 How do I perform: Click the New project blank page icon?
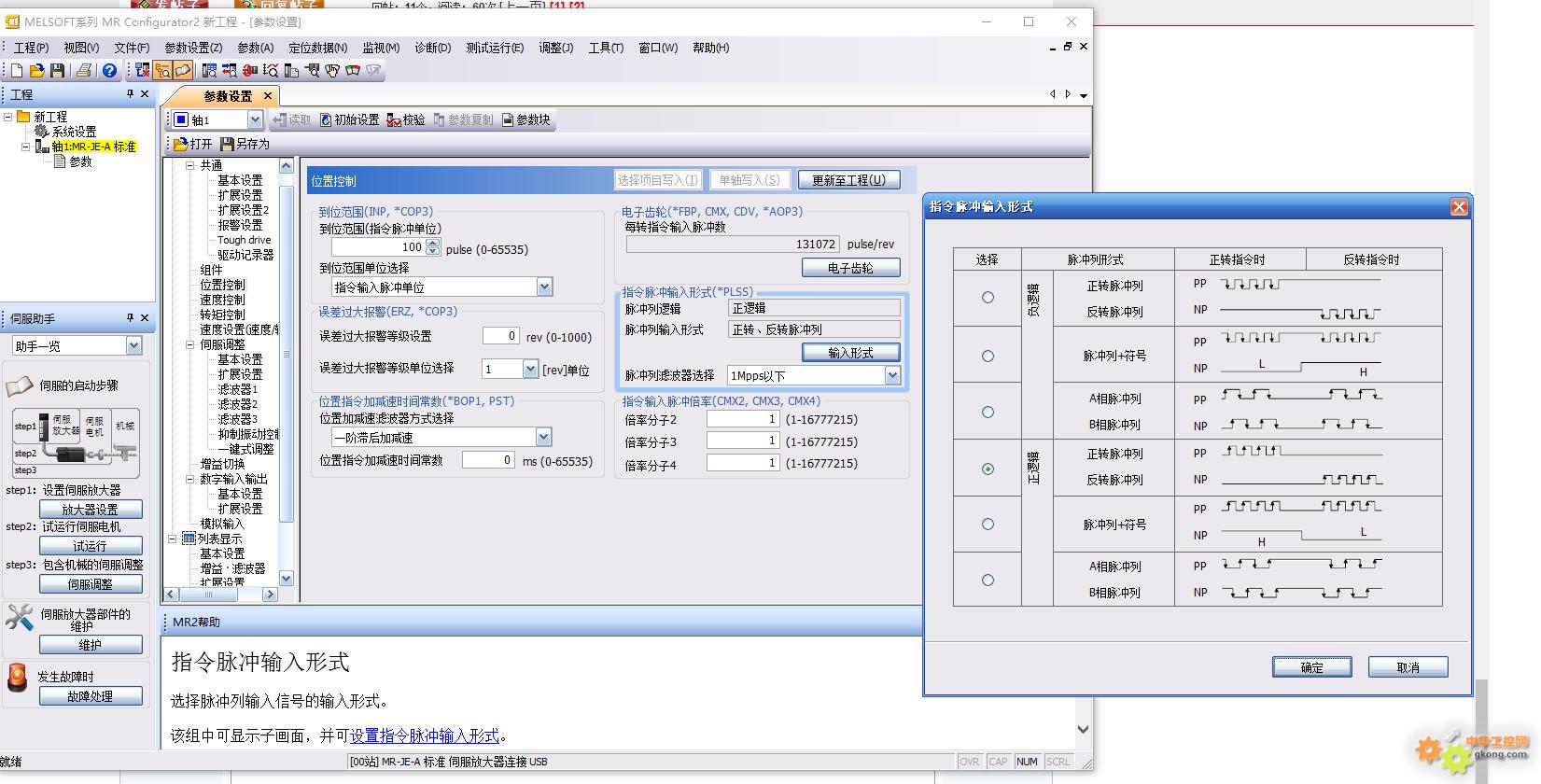pos(17,70)
